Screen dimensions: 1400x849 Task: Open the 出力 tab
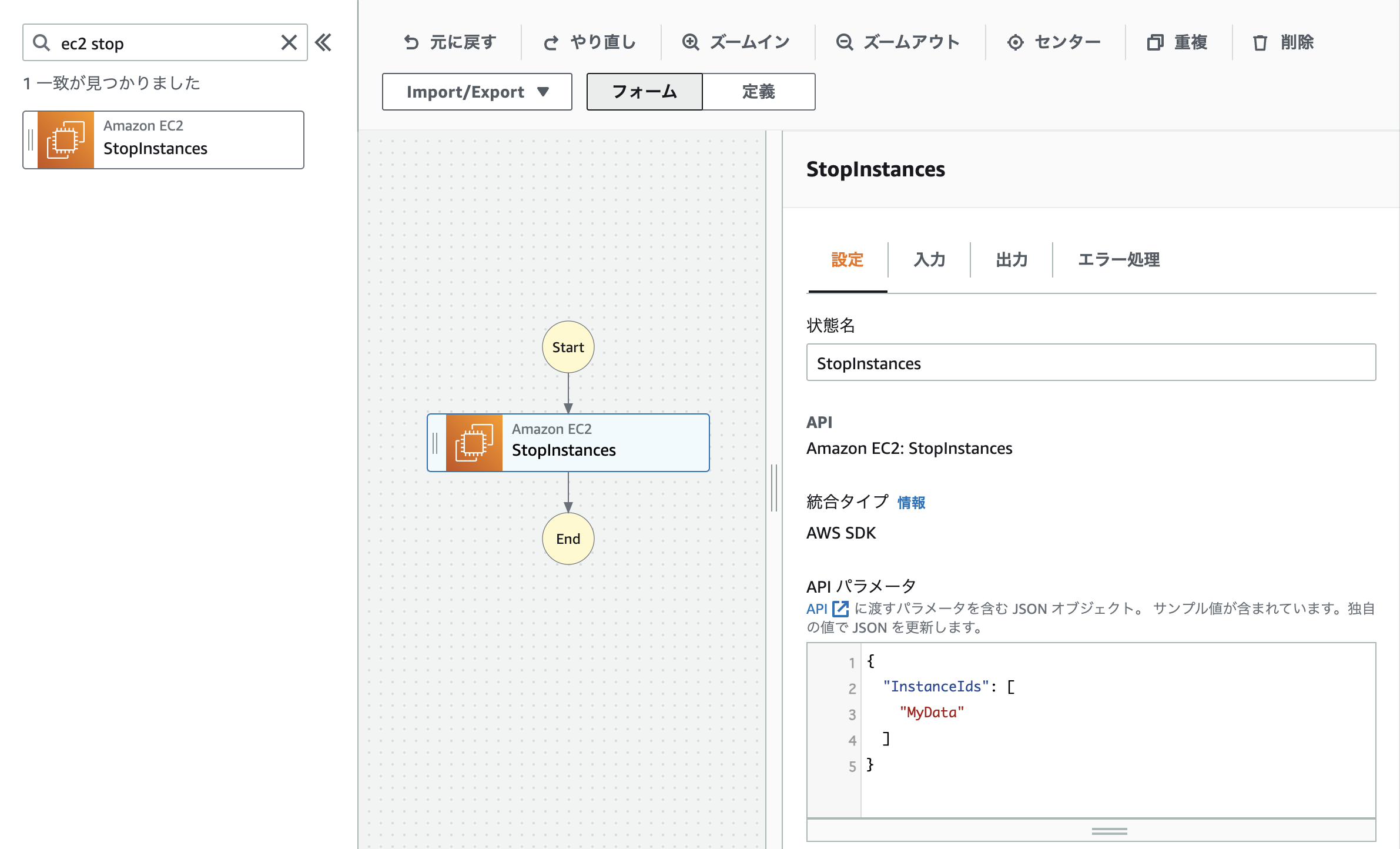(x=1012, y=259)
